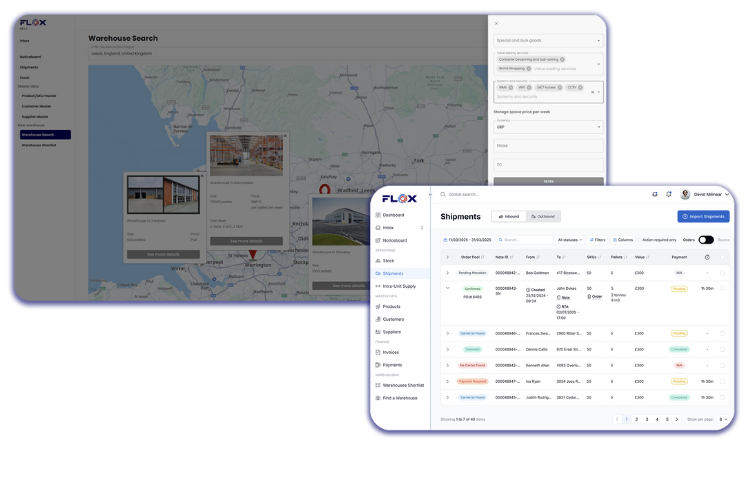This screenshot has width=750, height=500.
Task: See more details for Liverpool warehouse
Action: coord(163,255)
